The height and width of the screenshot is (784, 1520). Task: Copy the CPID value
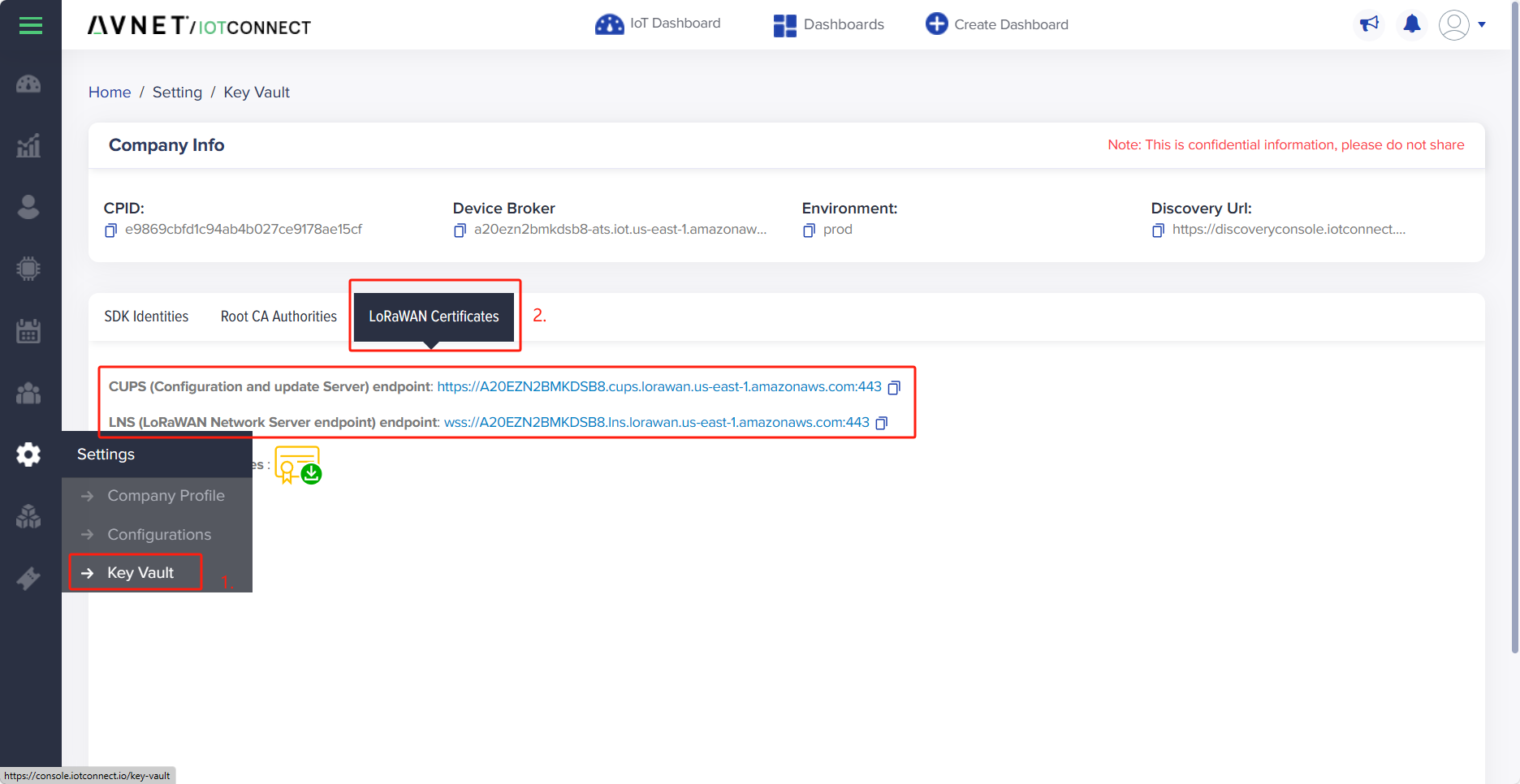click(110, 230)
